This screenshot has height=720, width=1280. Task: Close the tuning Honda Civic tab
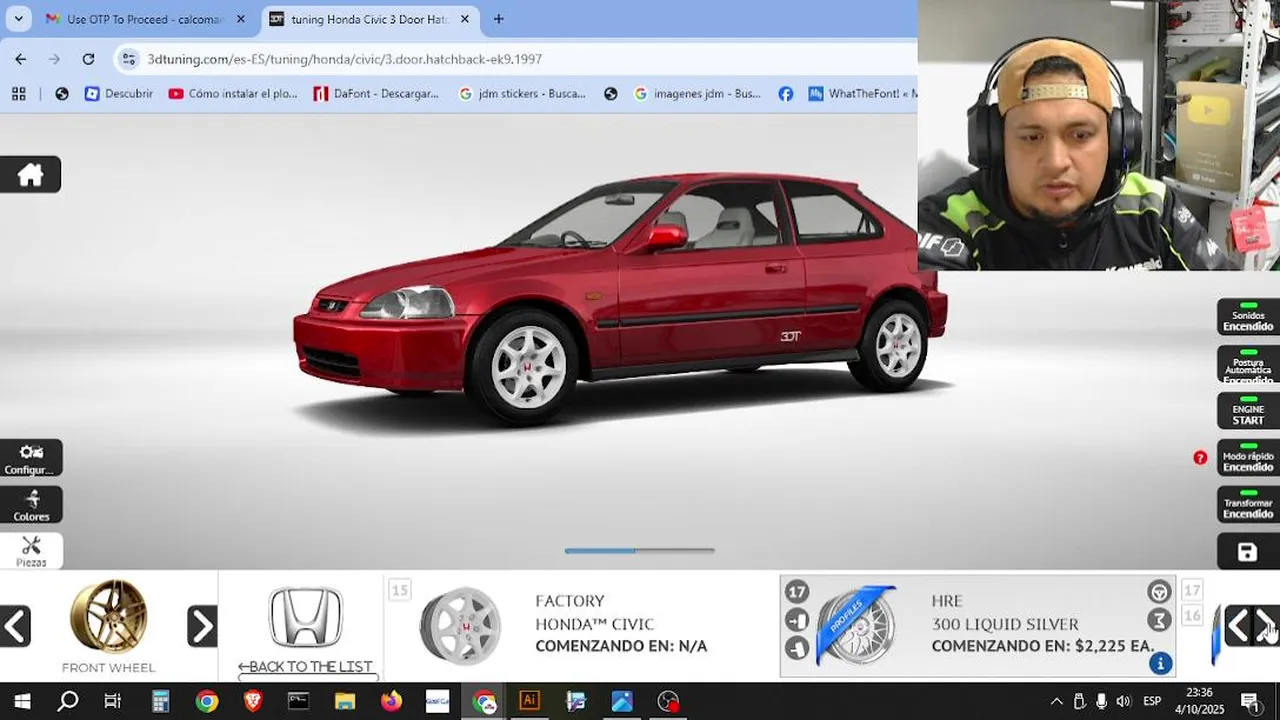point(464,19)
